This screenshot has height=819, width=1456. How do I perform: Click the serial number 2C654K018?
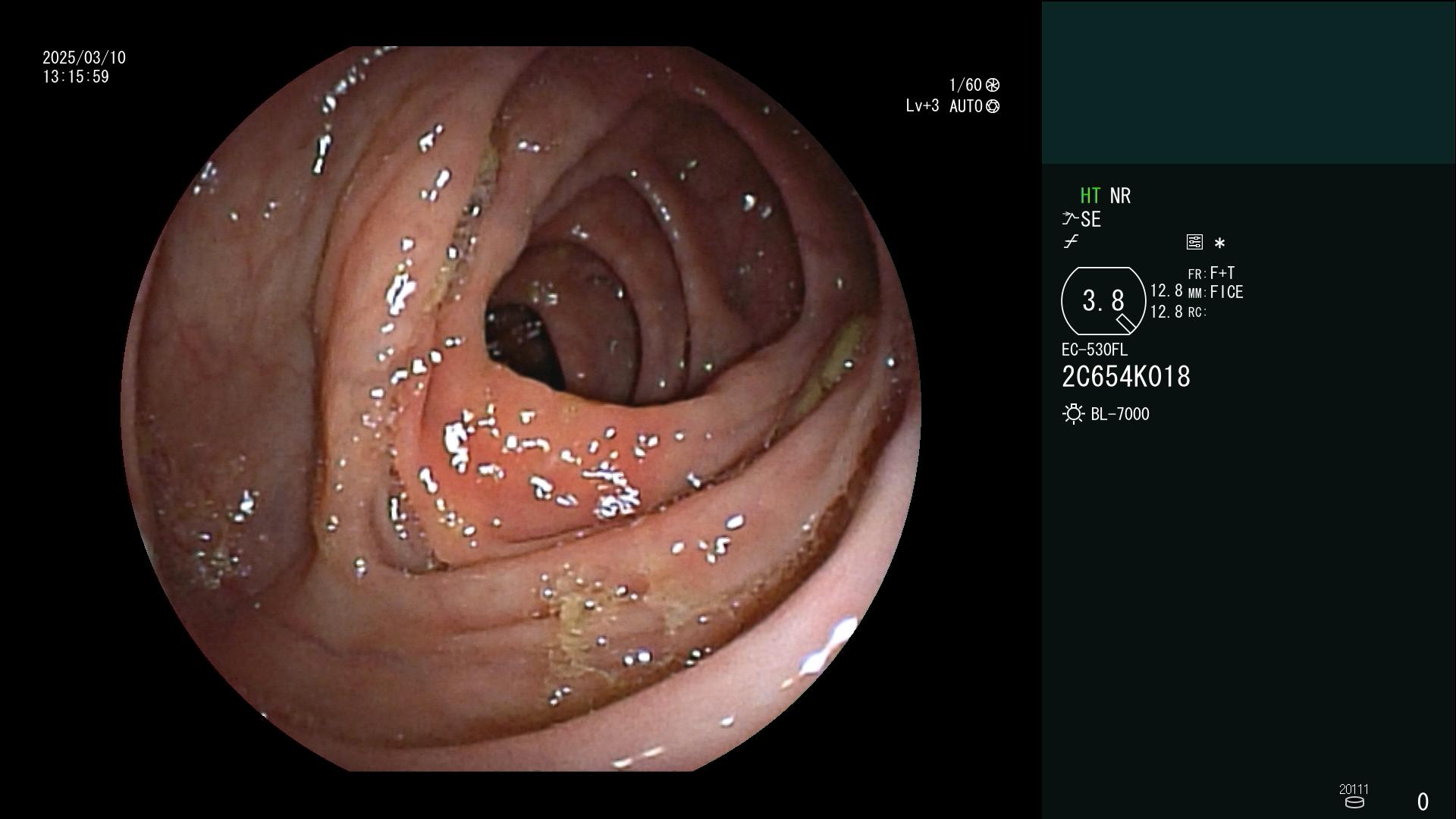click(x=1126, y=377)
